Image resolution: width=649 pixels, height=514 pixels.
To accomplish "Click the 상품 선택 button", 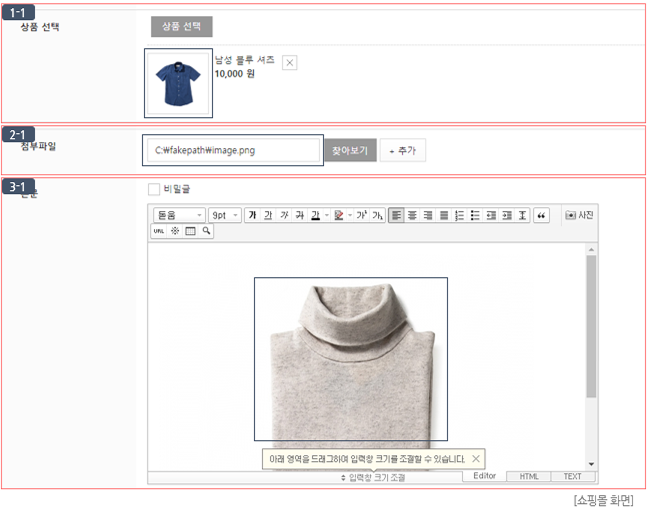I will (x=181, y=27).
